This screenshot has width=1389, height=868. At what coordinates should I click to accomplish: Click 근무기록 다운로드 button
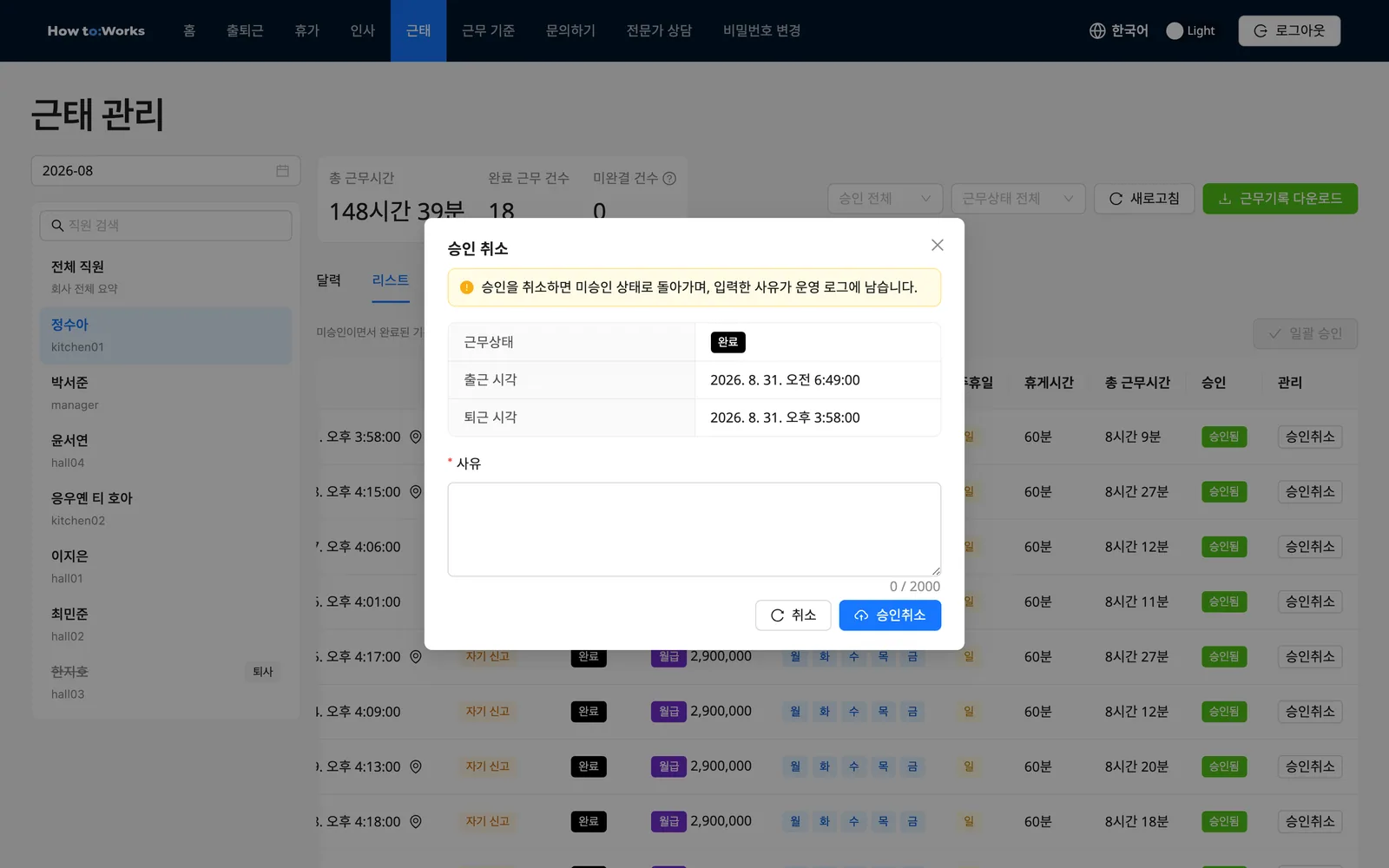click(x=1280, y=199)
